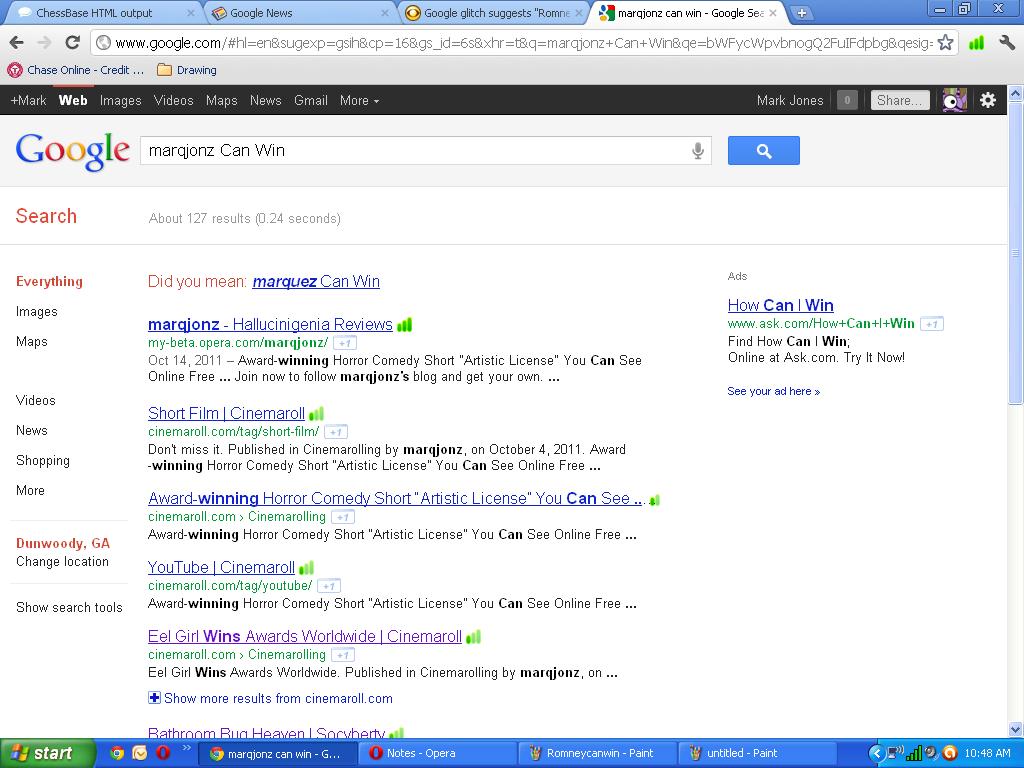The image size is (1024, 768).
Task: Click the notifications count box showing 0
Action: coord(847,100)
